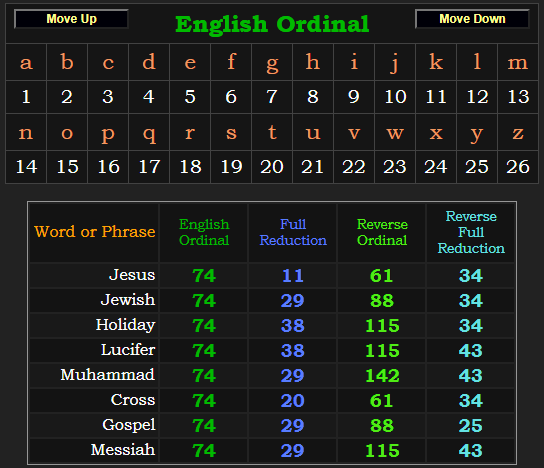Viewport: 544px width, 468px height.
Task: Click the English Ordinal title heading
Action: (272, 24)
